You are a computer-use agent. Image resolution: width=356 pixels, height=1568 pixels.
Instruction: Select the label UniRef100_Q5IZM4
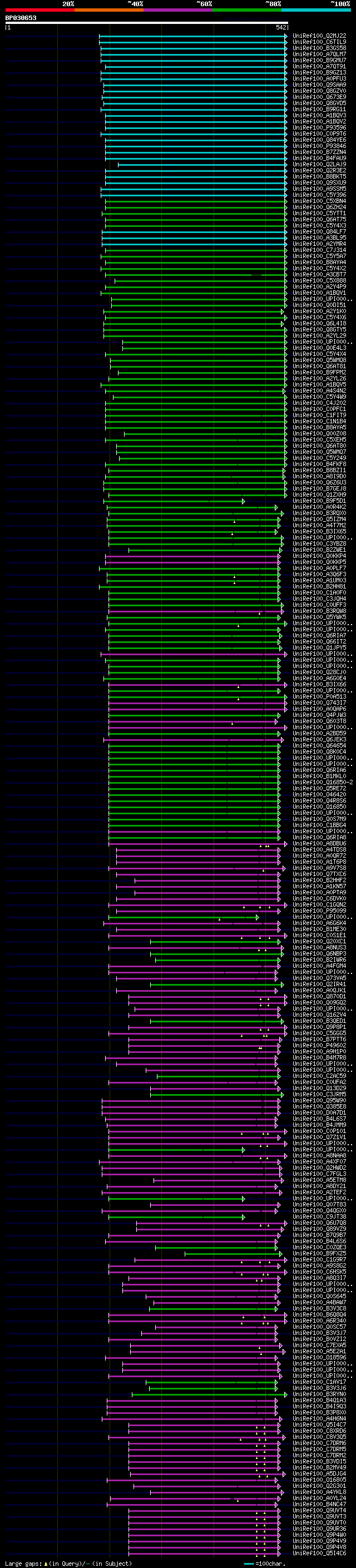coord(319,519)
